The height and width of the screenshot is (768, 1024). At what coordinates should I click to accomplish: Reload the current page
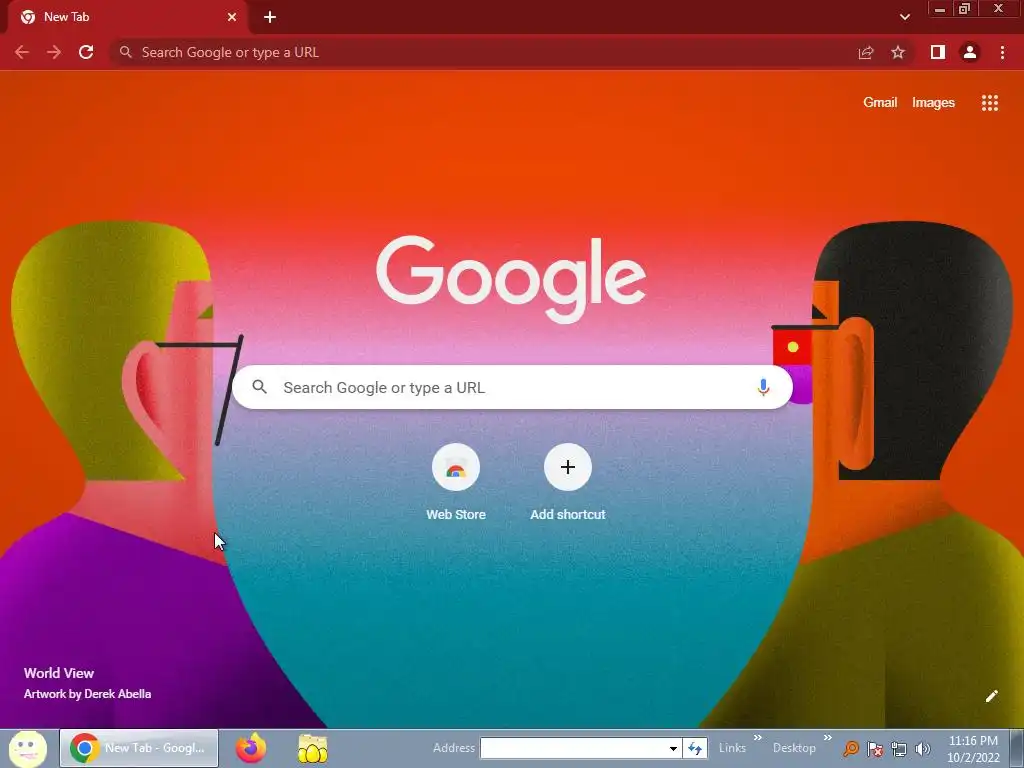tap(86, 52)
